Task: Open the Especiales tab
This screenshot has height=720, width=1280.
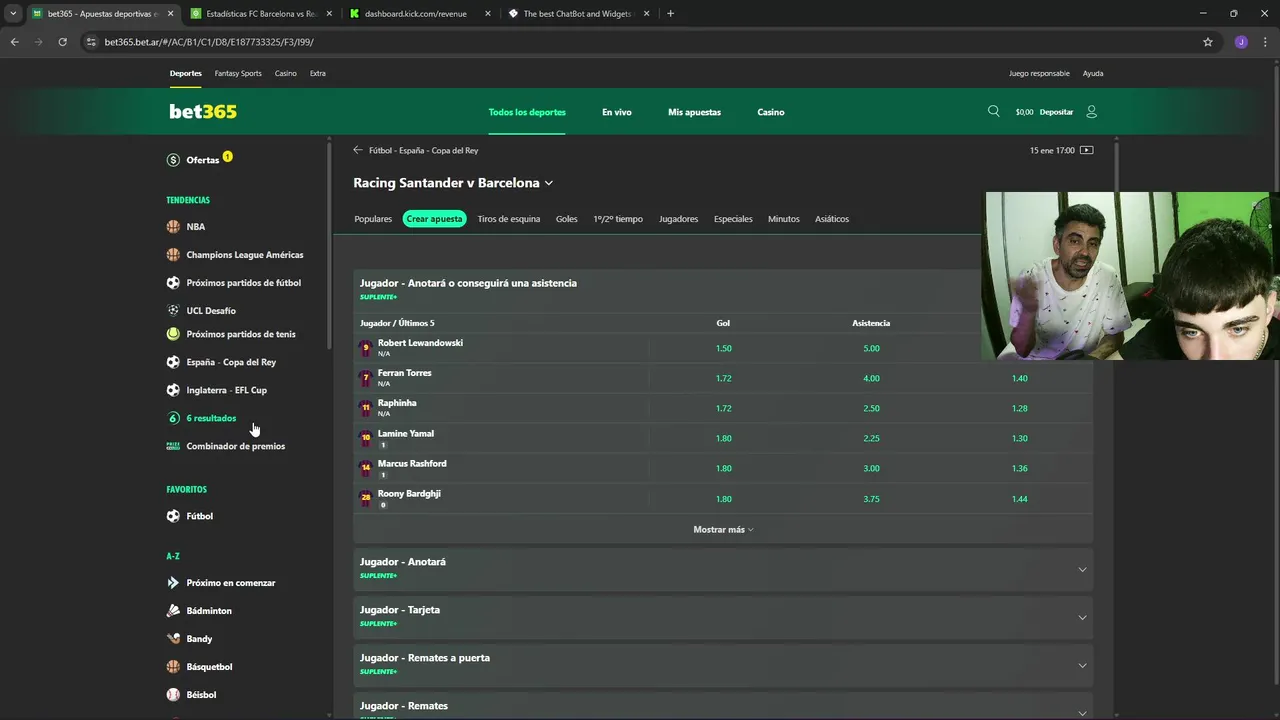Action: 733,219
